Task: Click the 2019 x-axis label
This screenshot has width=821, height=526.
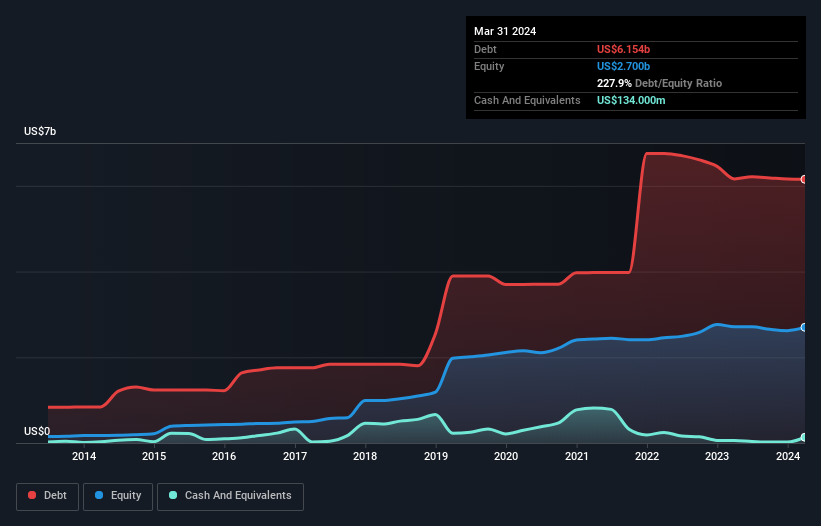Action: coord(436,456)
